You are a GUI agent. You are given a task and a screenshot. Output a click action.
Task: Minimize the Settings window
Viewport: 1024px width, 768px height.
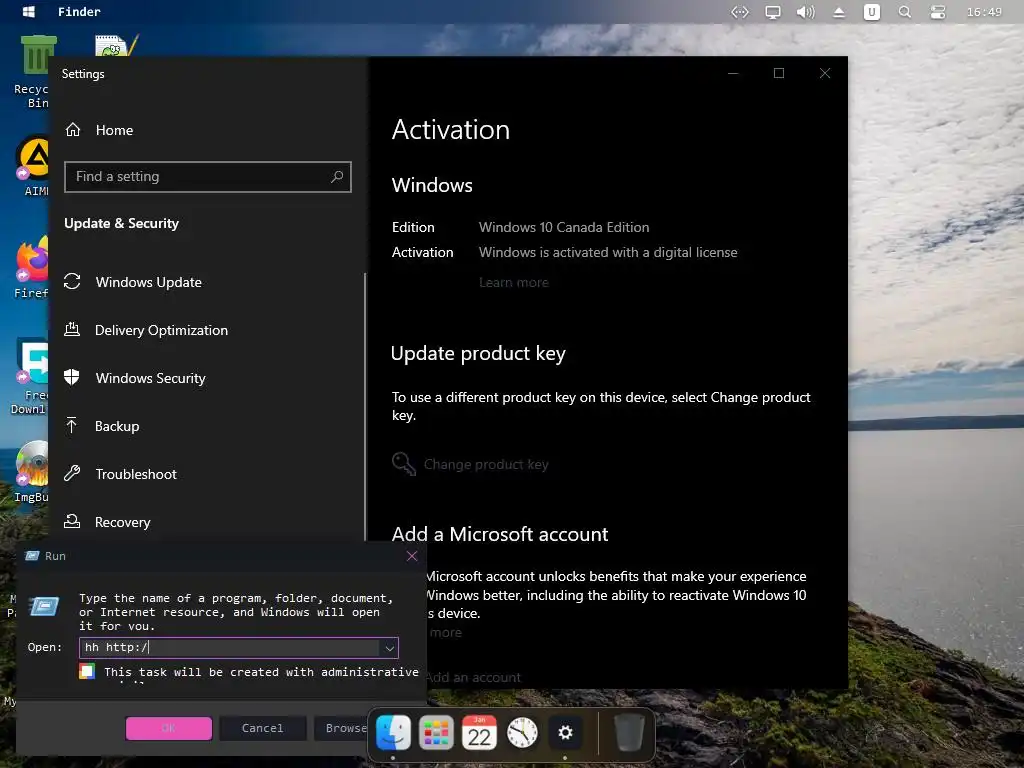tap(733, 73)
